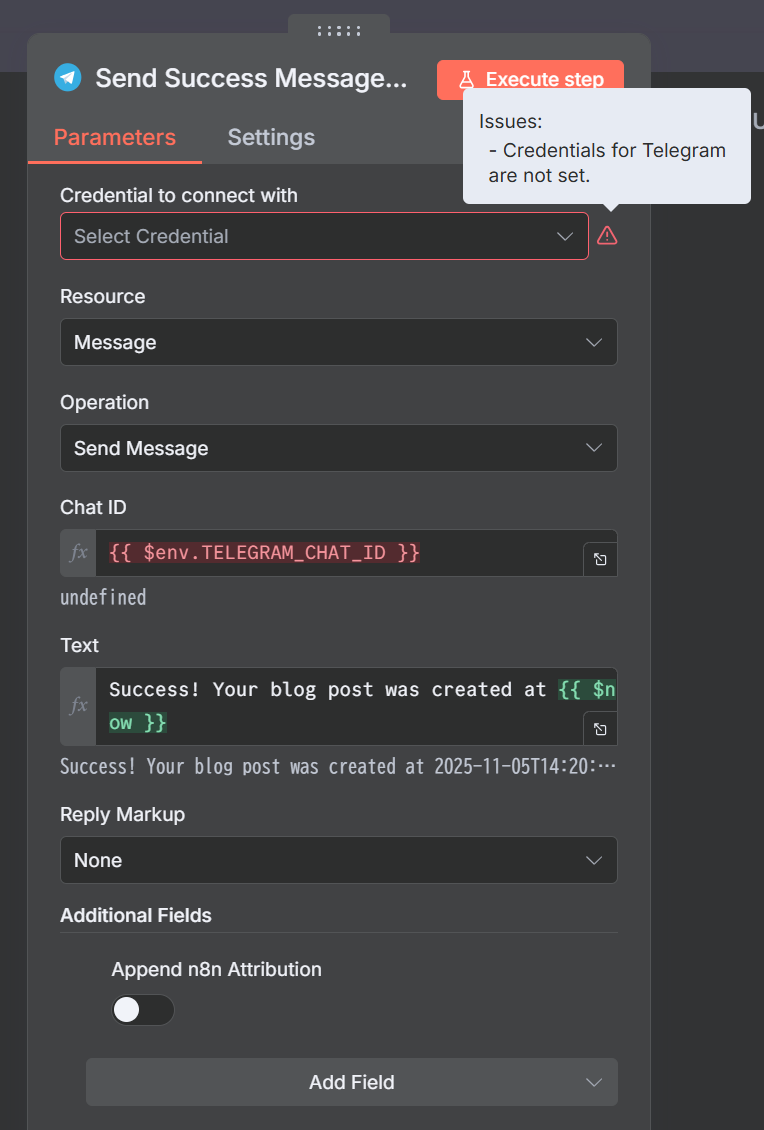764x1130 pixels.
Task: Click the Add Field button
Action: point(351,1082)
